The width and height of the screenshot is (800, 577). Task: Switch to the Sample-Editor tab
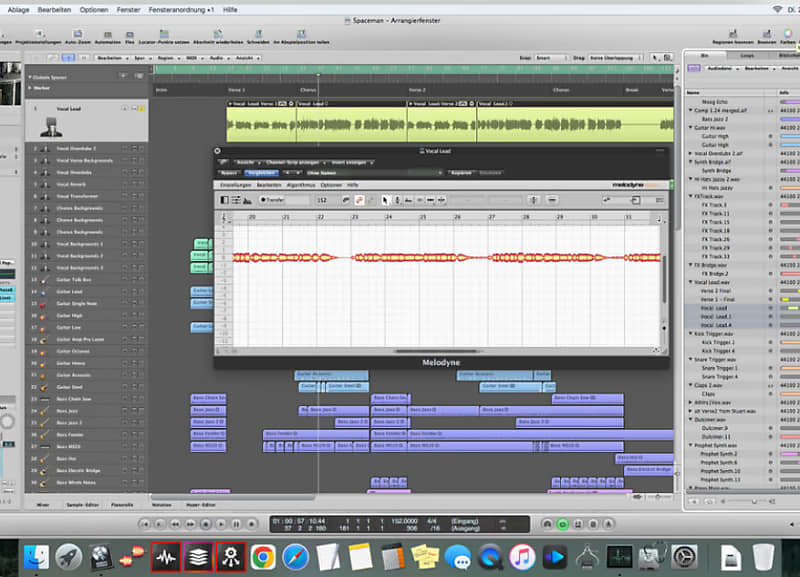pyautogui.click(x=83, y=505)
